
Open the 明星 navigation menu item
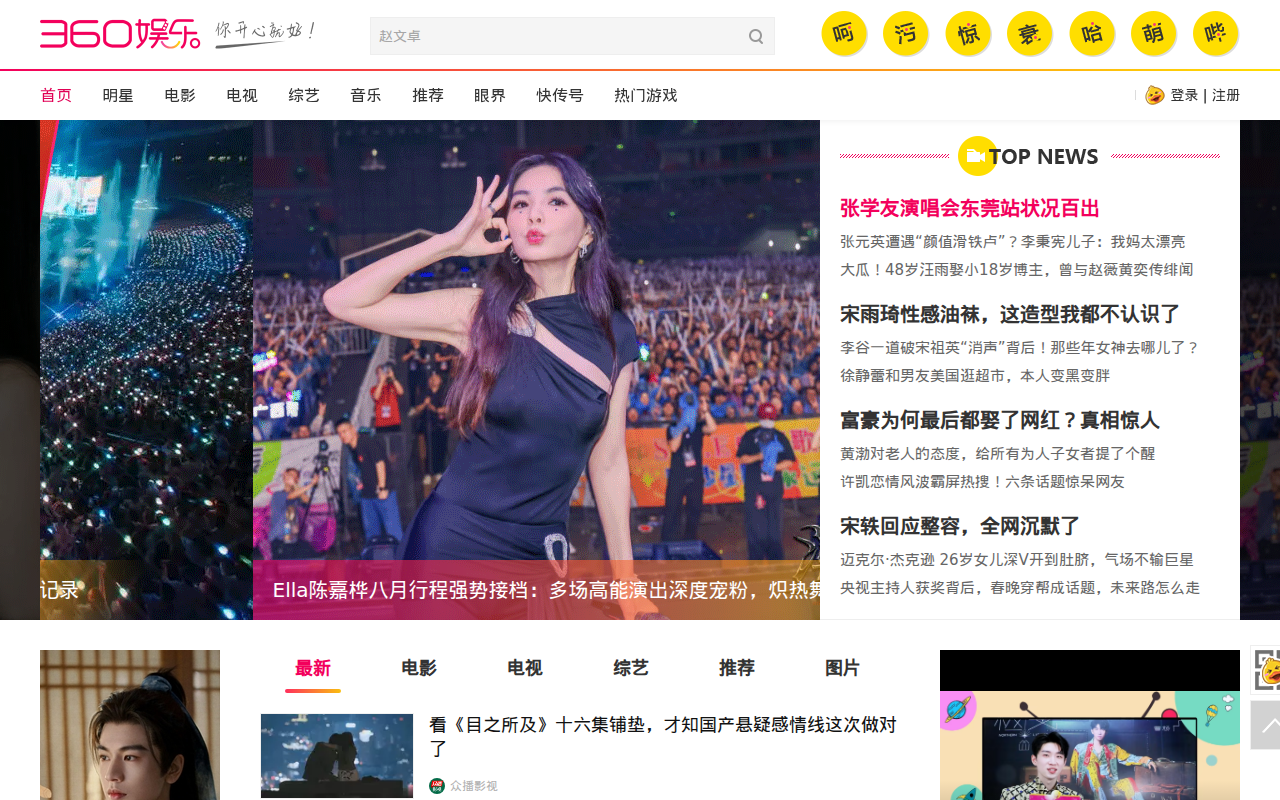click(118, 95)
